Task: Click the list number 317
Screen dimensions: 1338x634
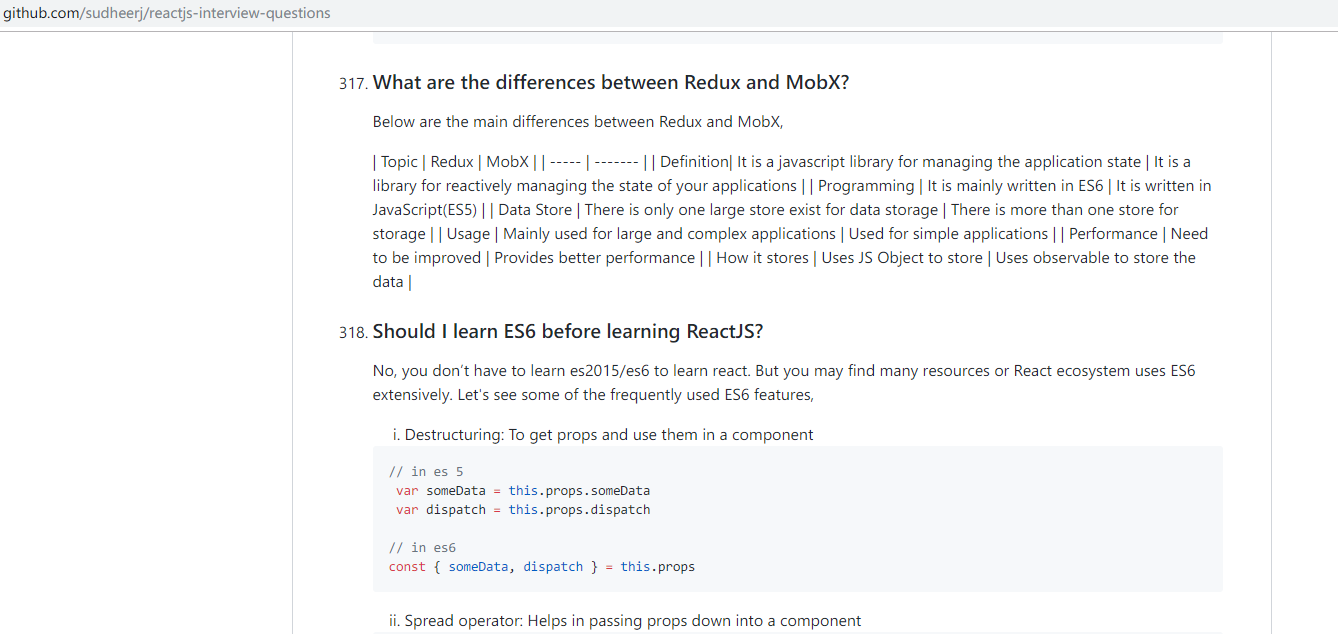Action: [353, 84]
